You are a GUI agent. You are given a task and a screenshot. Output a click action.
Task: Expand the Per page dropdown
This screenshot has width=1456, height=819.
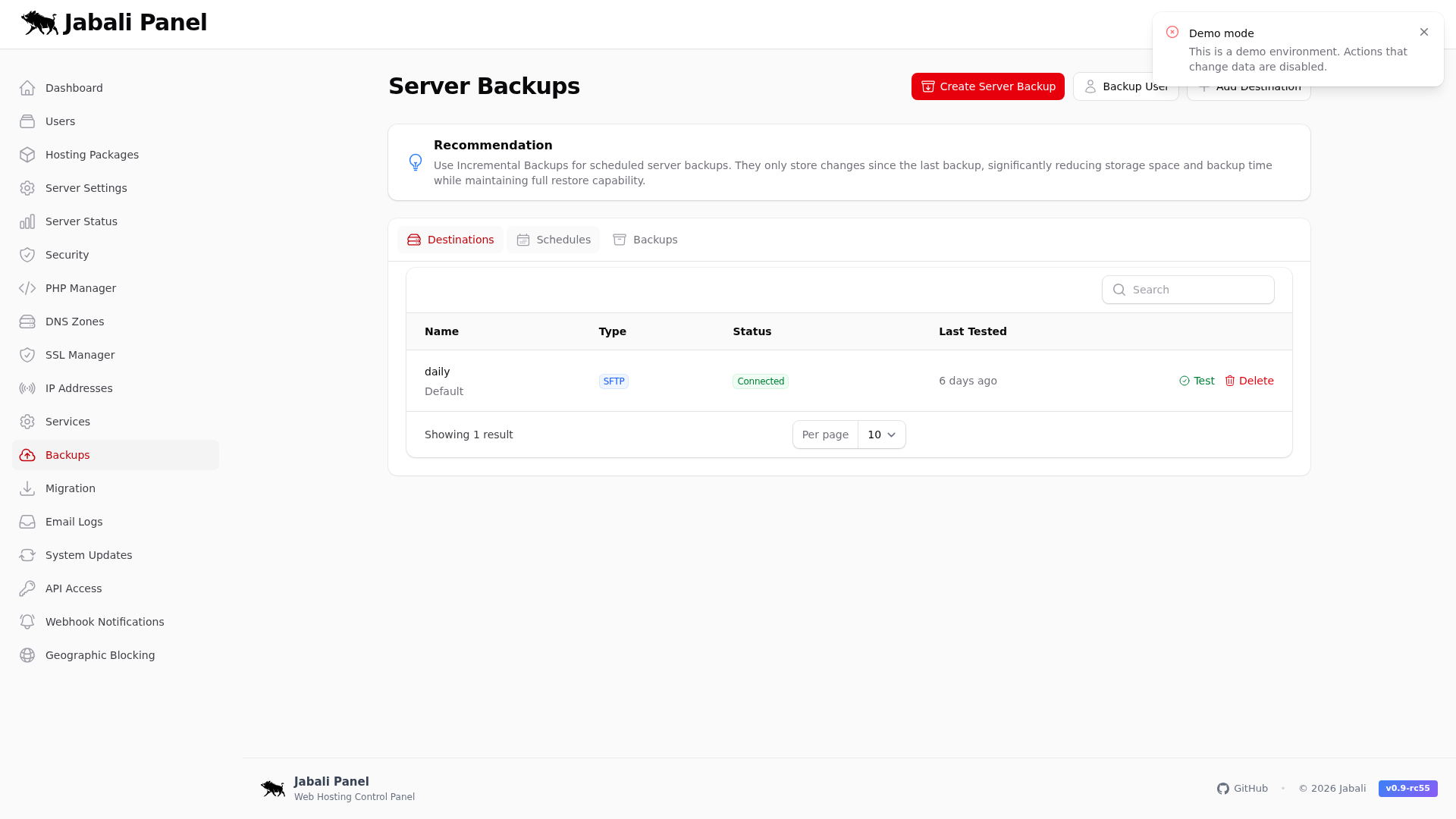click(x=880, y=435)
